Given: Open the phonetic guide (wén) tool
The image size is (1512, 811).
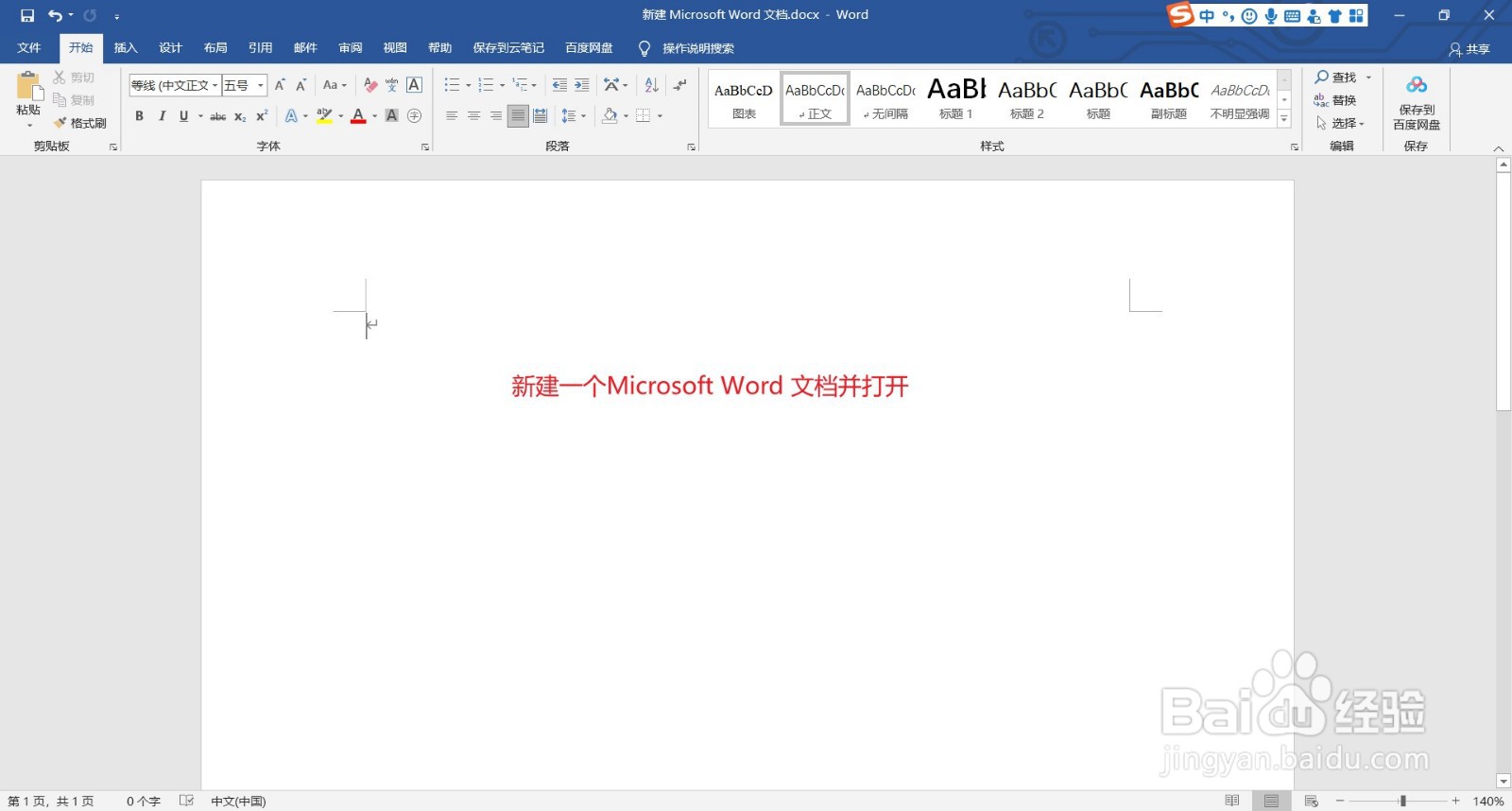Looking at the screenshot, I should click(391, 85).
